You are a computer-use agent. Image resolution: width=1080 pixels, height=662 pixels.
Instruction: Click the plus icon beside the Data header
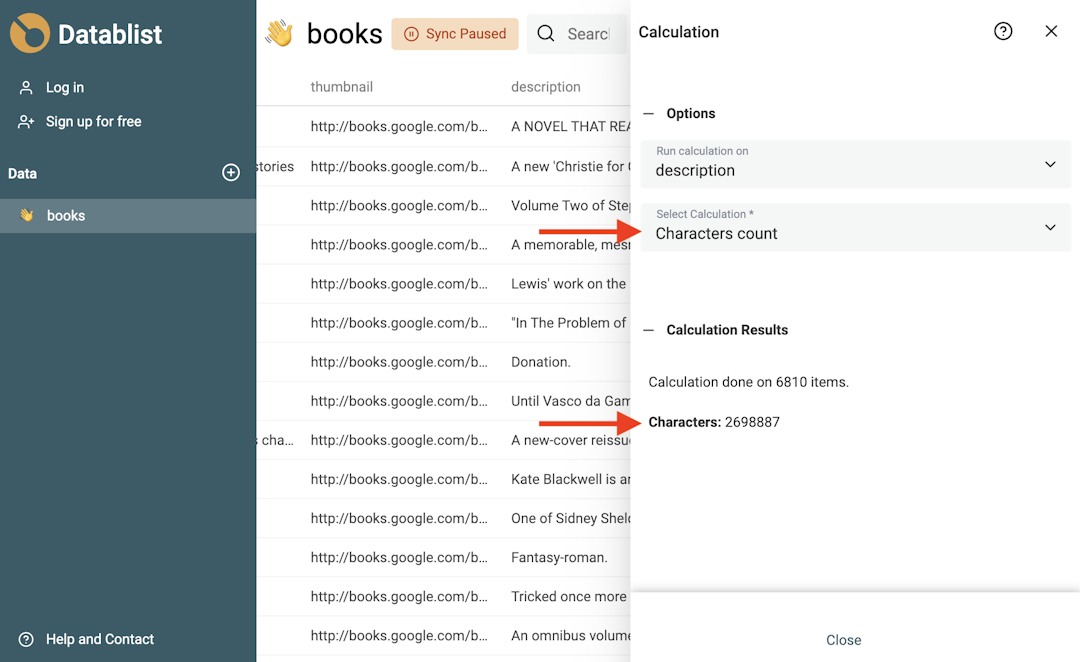pyautogui.click(x=231, y=172)
